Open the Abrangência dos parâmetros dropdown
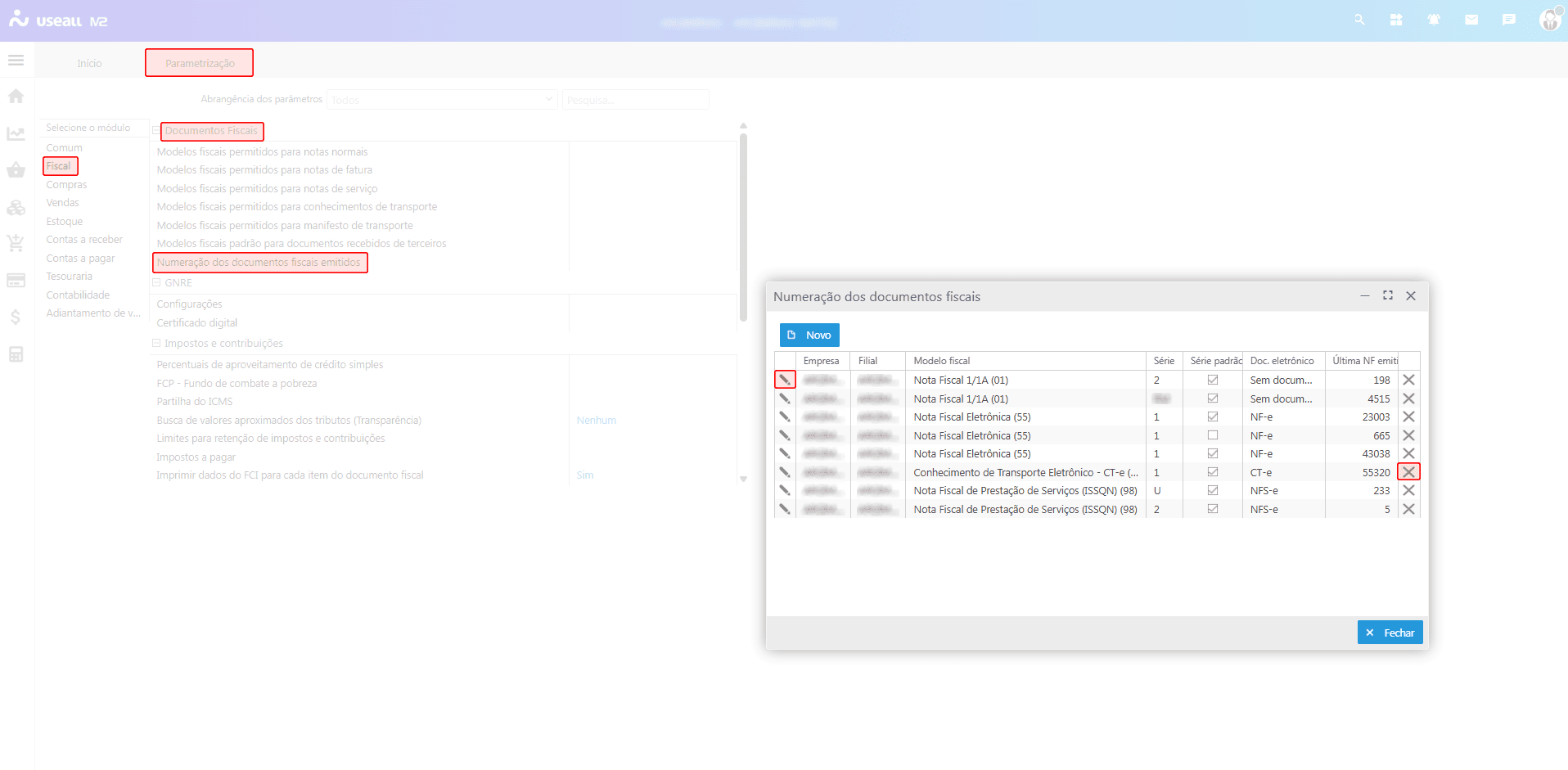Screen dimensions: 1568x770 pyautogui.click(x=442, y=100)
